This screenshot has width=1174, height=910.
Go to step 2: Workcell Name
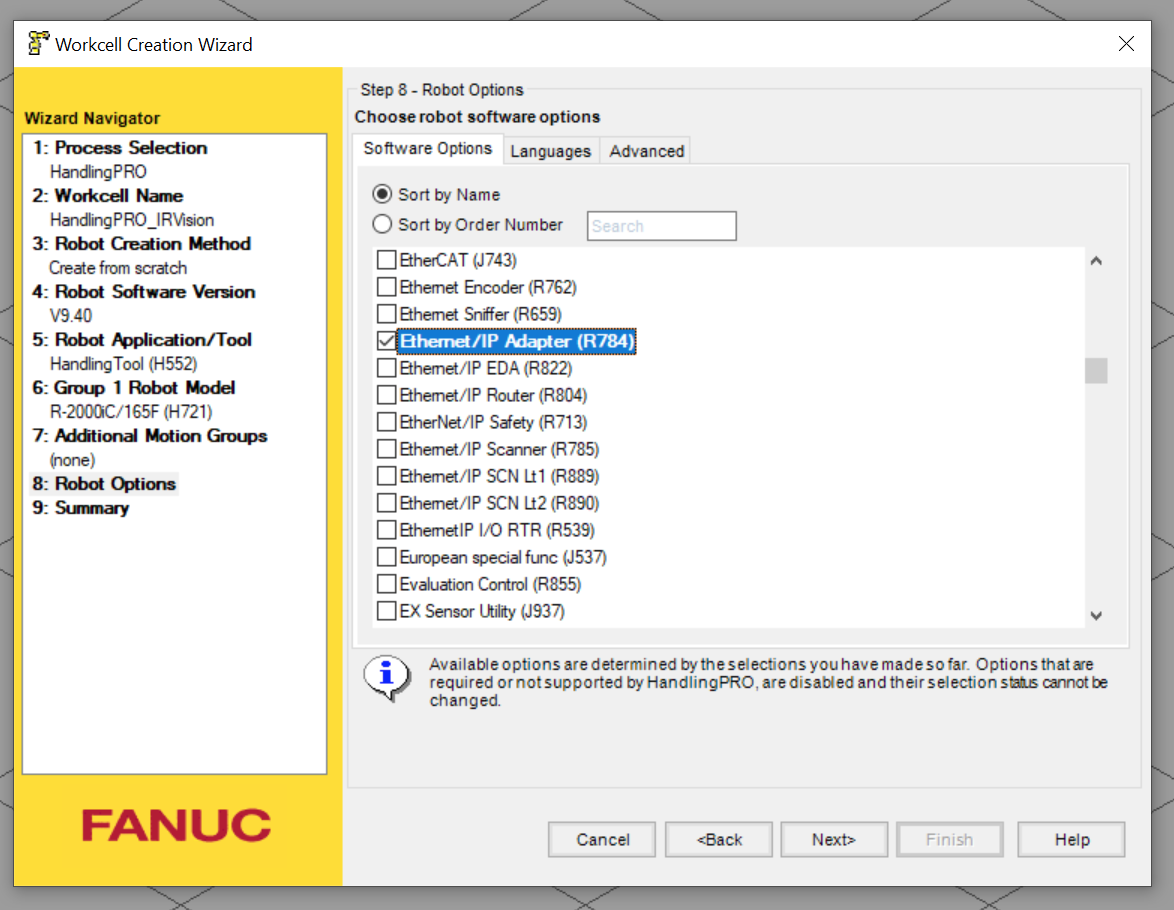click(x=108, y=195)
